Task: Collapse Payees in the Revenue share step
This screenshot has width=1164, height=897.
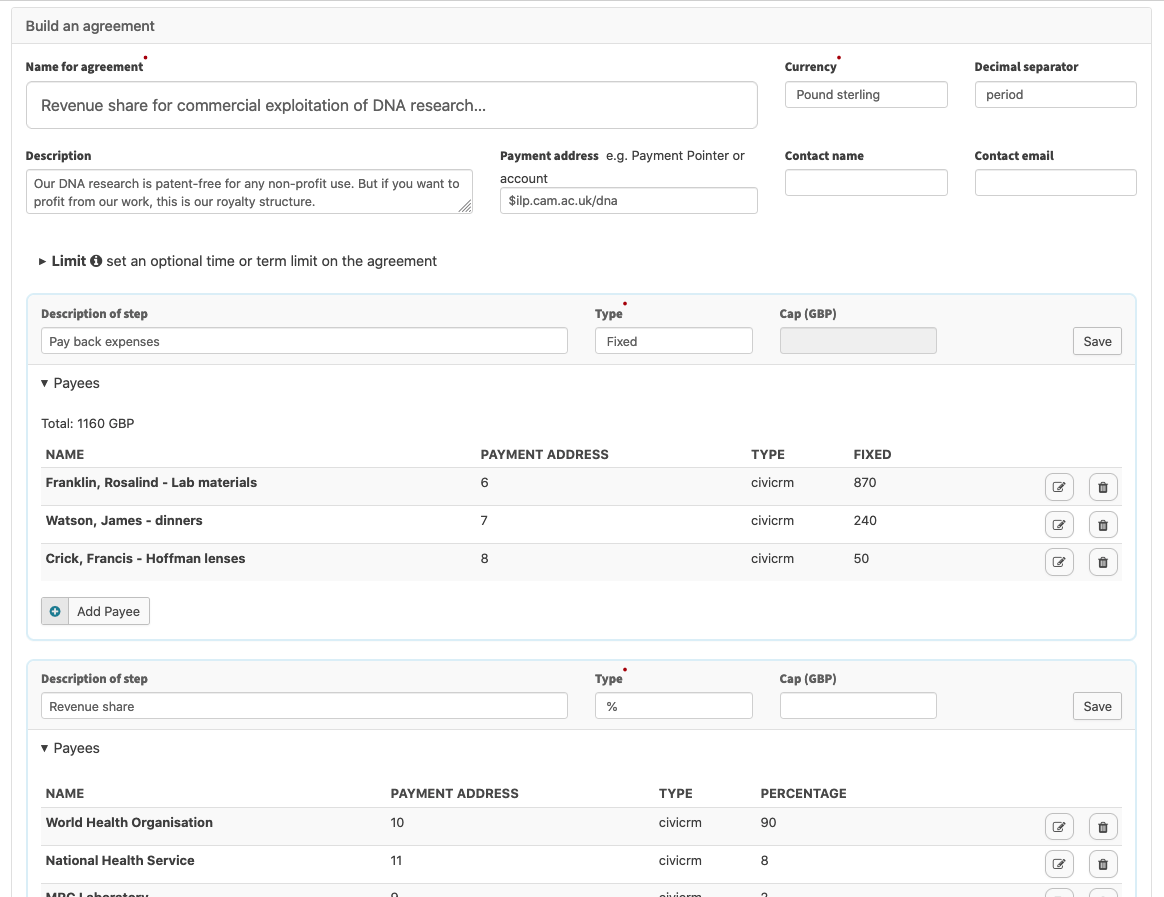Action: (x=44, y=748)
